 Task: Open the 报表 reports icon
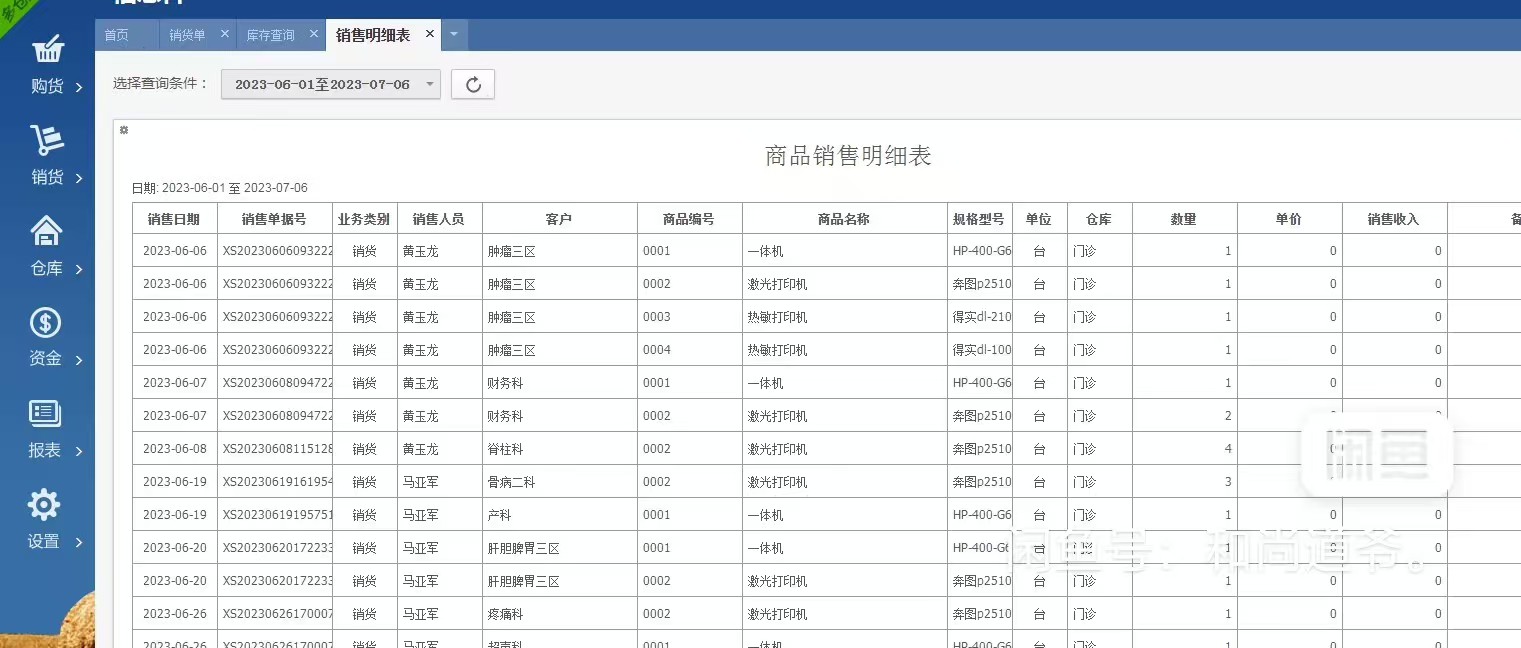(x=46, y=413)
